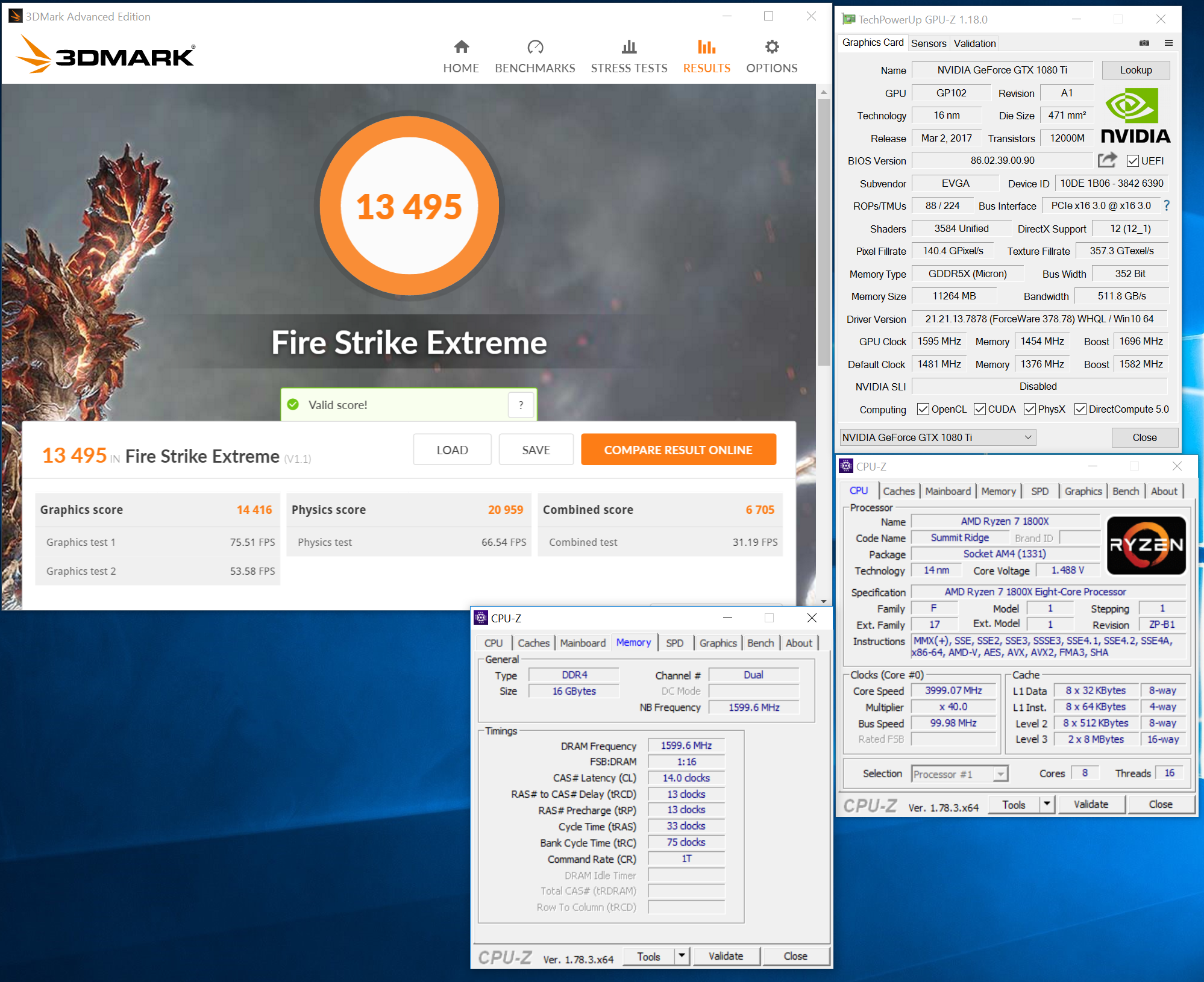Click the GPU Name field in GPU-Z
This screenshot has width=1204, height=982.
(x=1002, y=70)
